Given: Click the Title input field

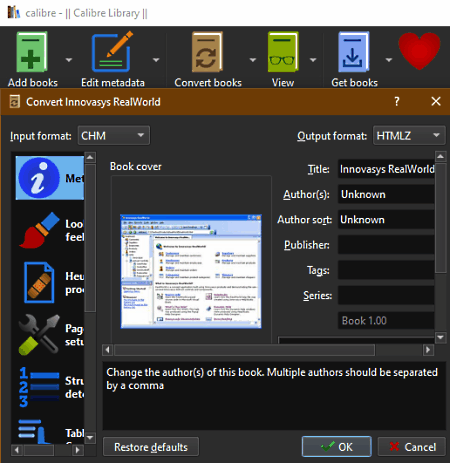Looking at the screenshot, I should pyautogui.click(x=386, y=169).
